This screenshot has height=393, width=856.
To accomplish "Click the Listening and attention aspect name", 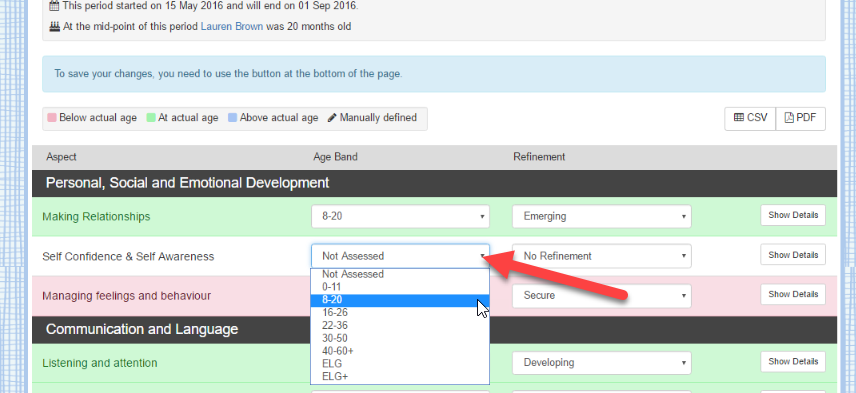I will point(99,363).
